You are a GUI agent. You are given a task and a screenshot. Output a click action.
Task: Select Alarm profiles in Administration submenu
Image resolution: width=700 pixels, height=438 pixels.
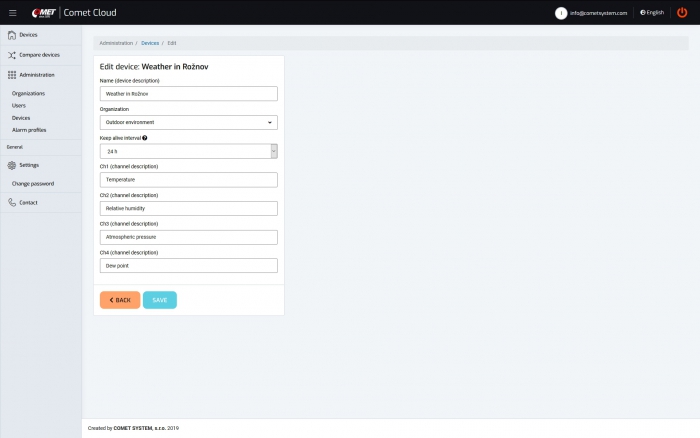(x=29, y=130)
